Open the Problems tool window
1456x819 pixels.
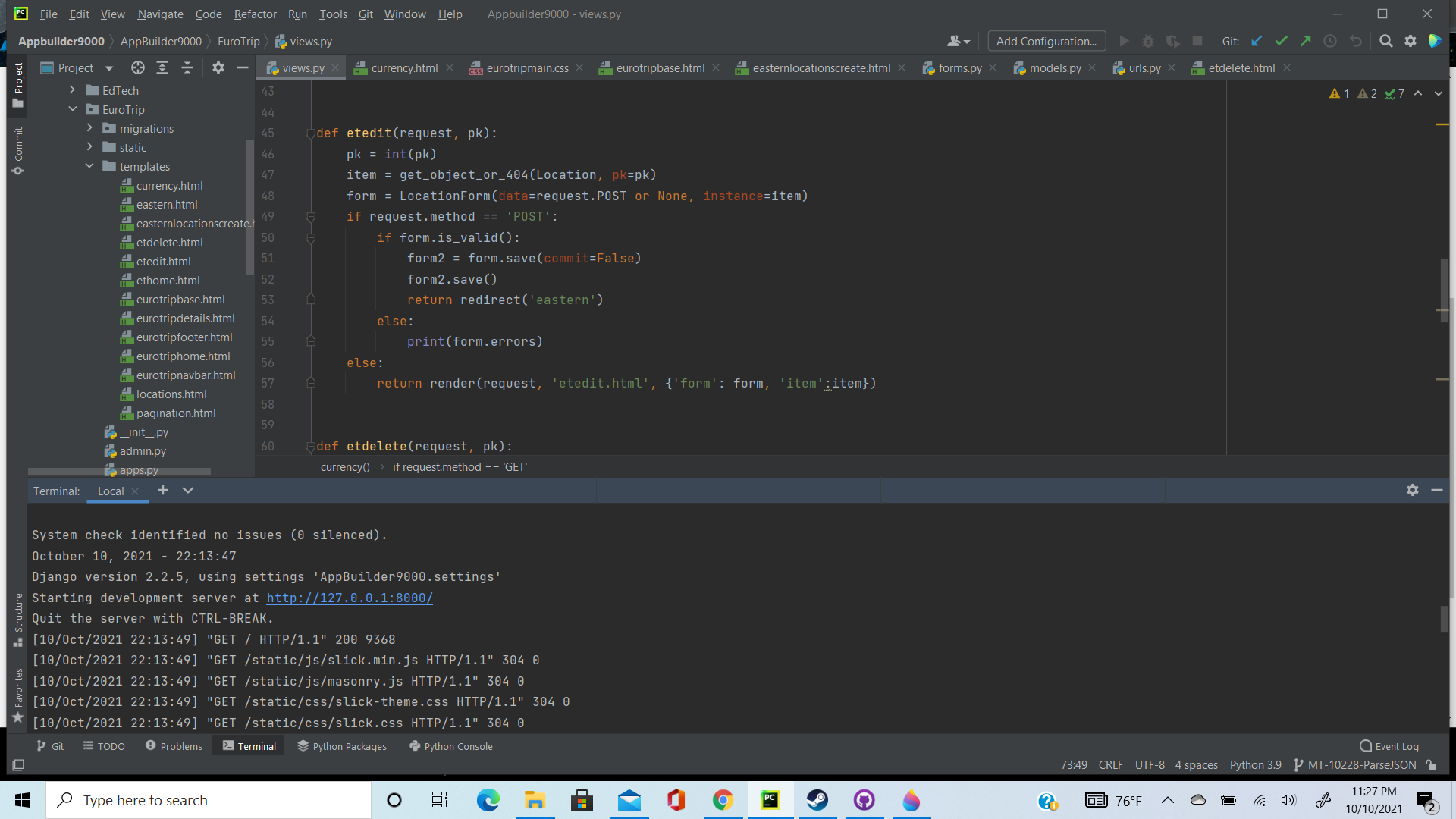[174, 746]
